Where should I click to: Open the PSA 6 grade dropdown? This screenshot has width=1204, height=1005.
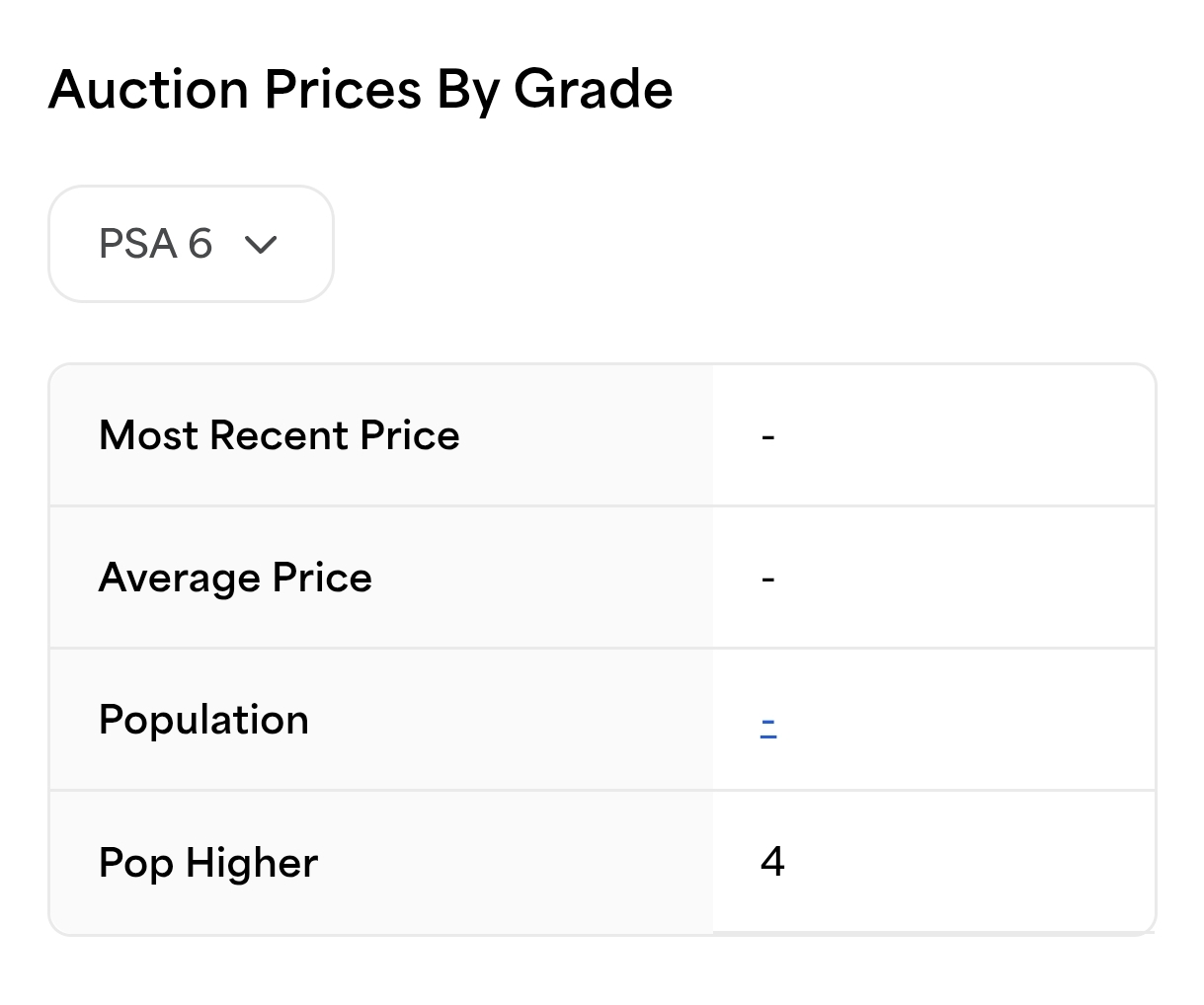[x=191, y=244]
